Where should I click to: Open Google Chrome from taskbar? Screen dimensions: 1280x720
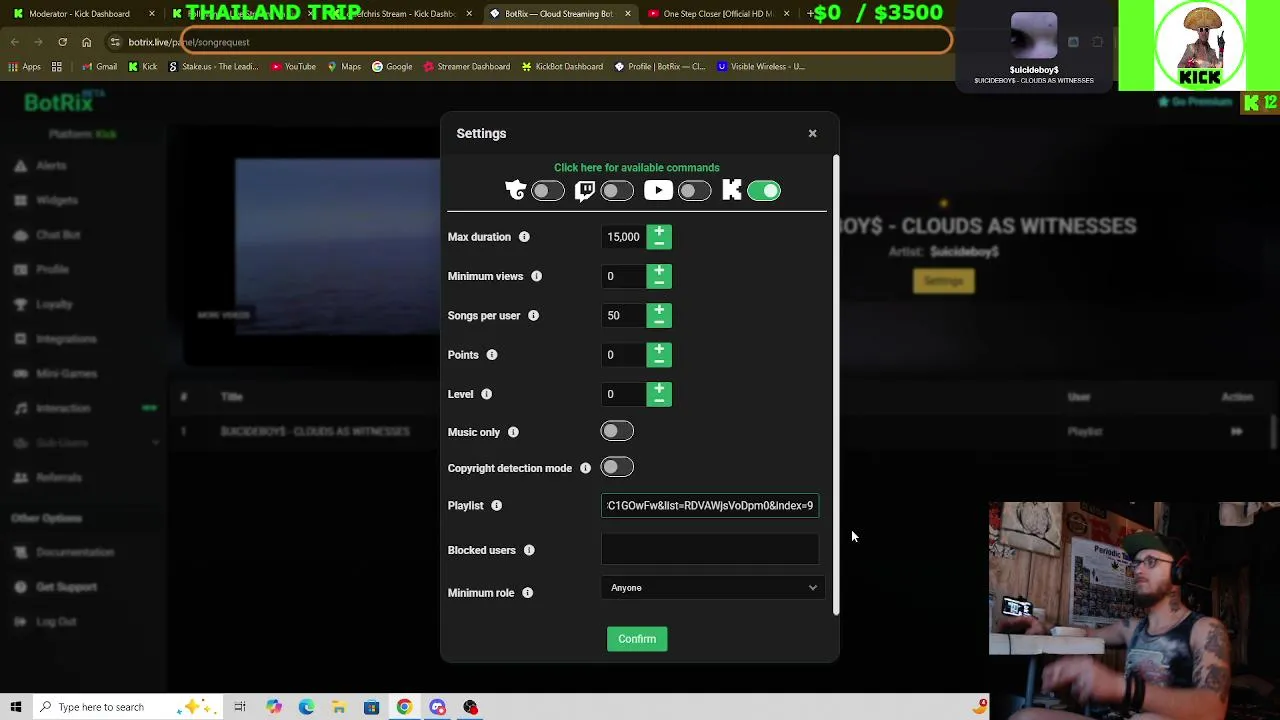click(404, 707)
